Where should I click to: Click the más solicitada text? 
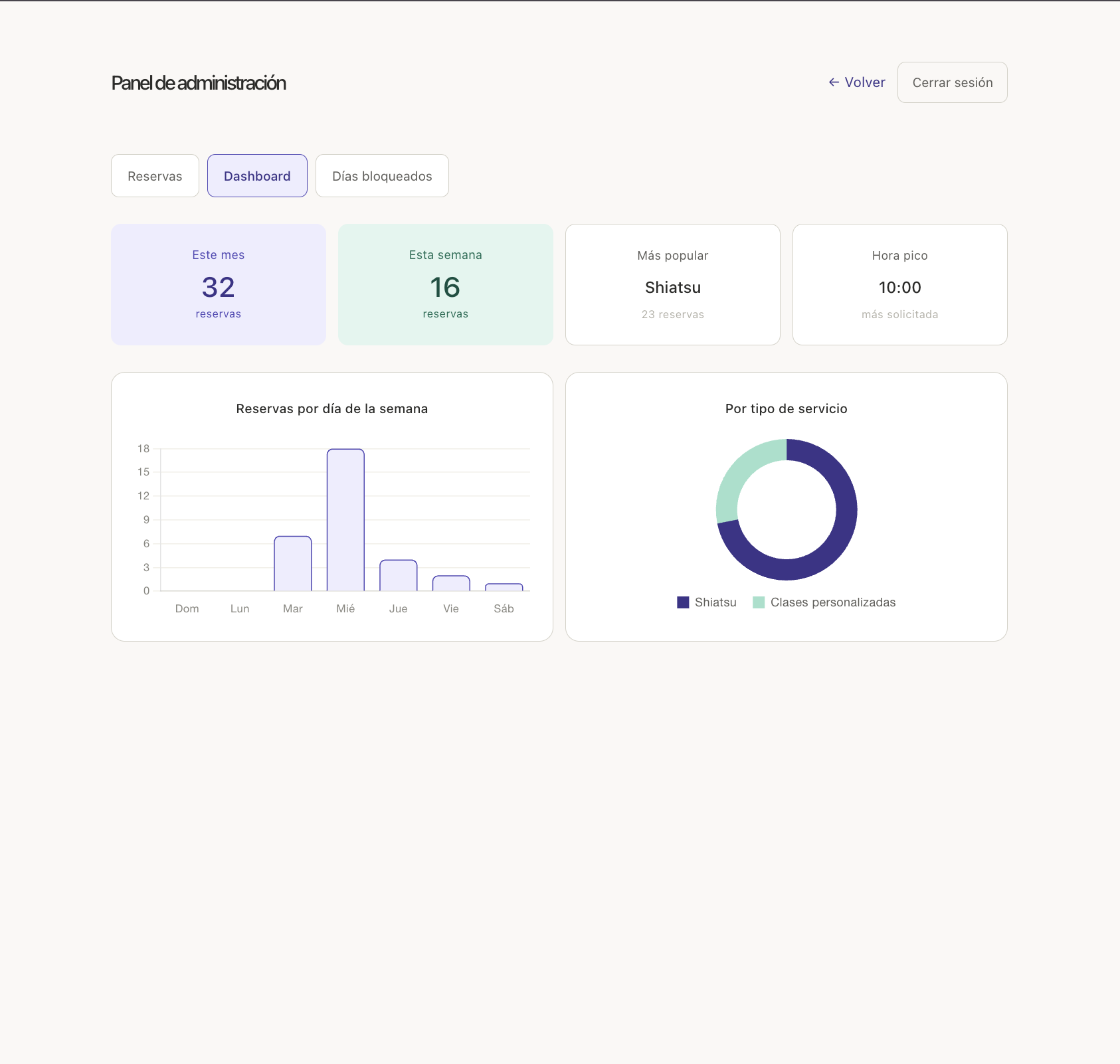[900, 315]
